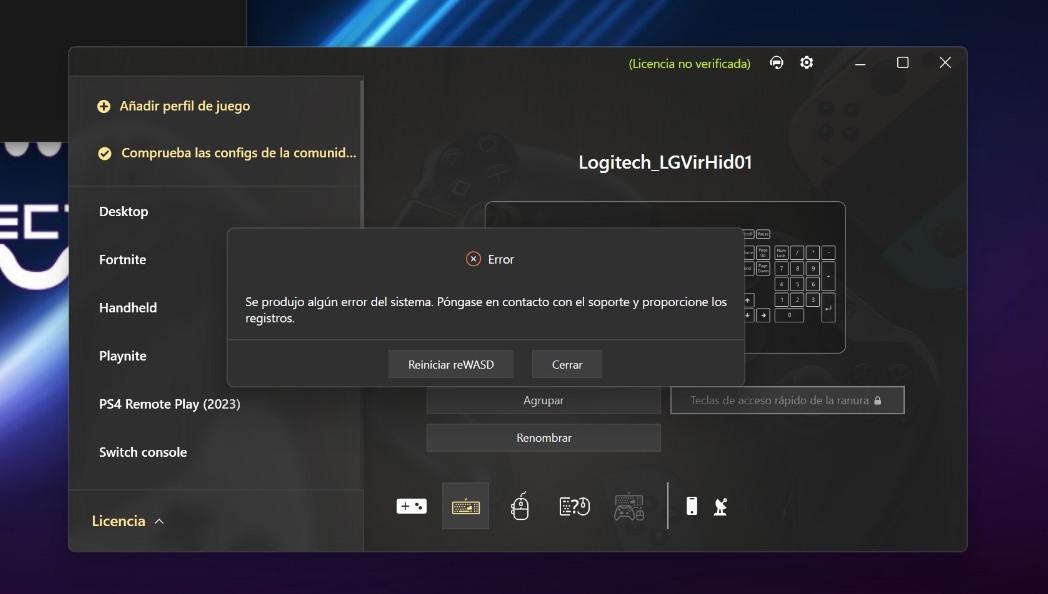Open the device detection icon with question mark

pos(574,507)
